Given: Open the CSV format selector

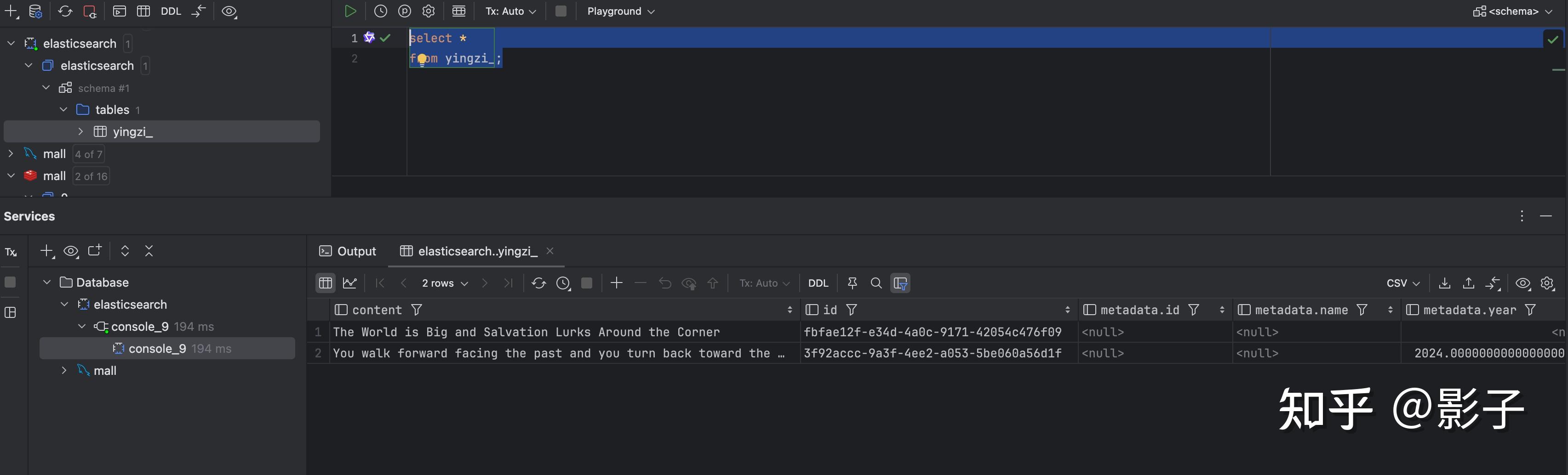Looking at the screenshot, I should coord(1402,283).
